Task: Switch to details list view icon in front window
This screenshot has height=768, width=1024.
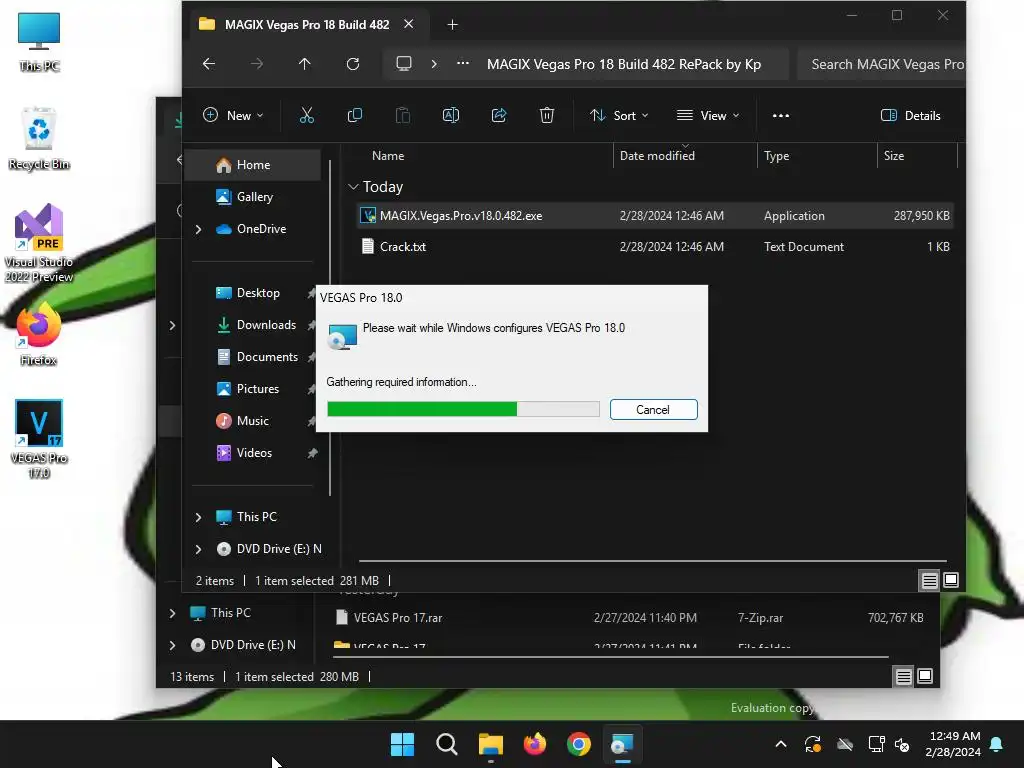Action: pos(929,580)
